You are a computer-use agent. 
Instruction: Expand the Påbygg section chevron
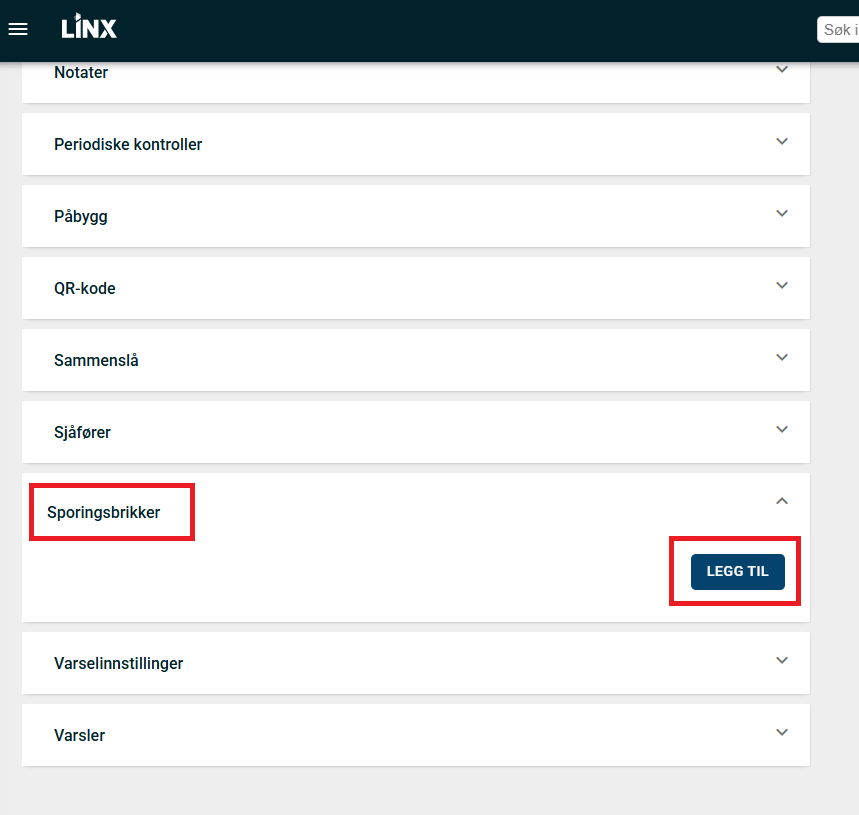pos(782,214)
